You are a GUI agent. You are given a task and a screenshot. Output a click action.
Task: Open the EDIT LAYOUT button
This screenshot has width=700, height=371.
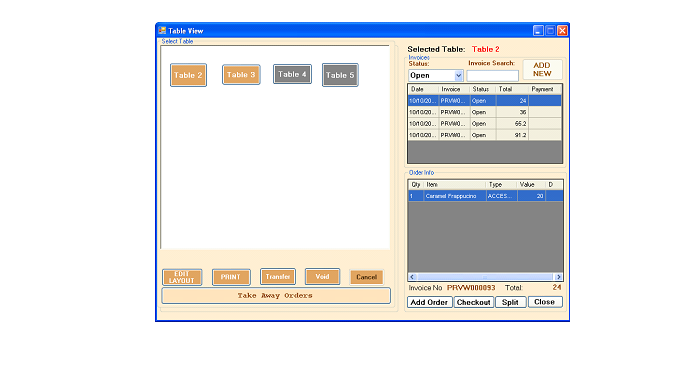pyautogui.click(x=182, y=277)
